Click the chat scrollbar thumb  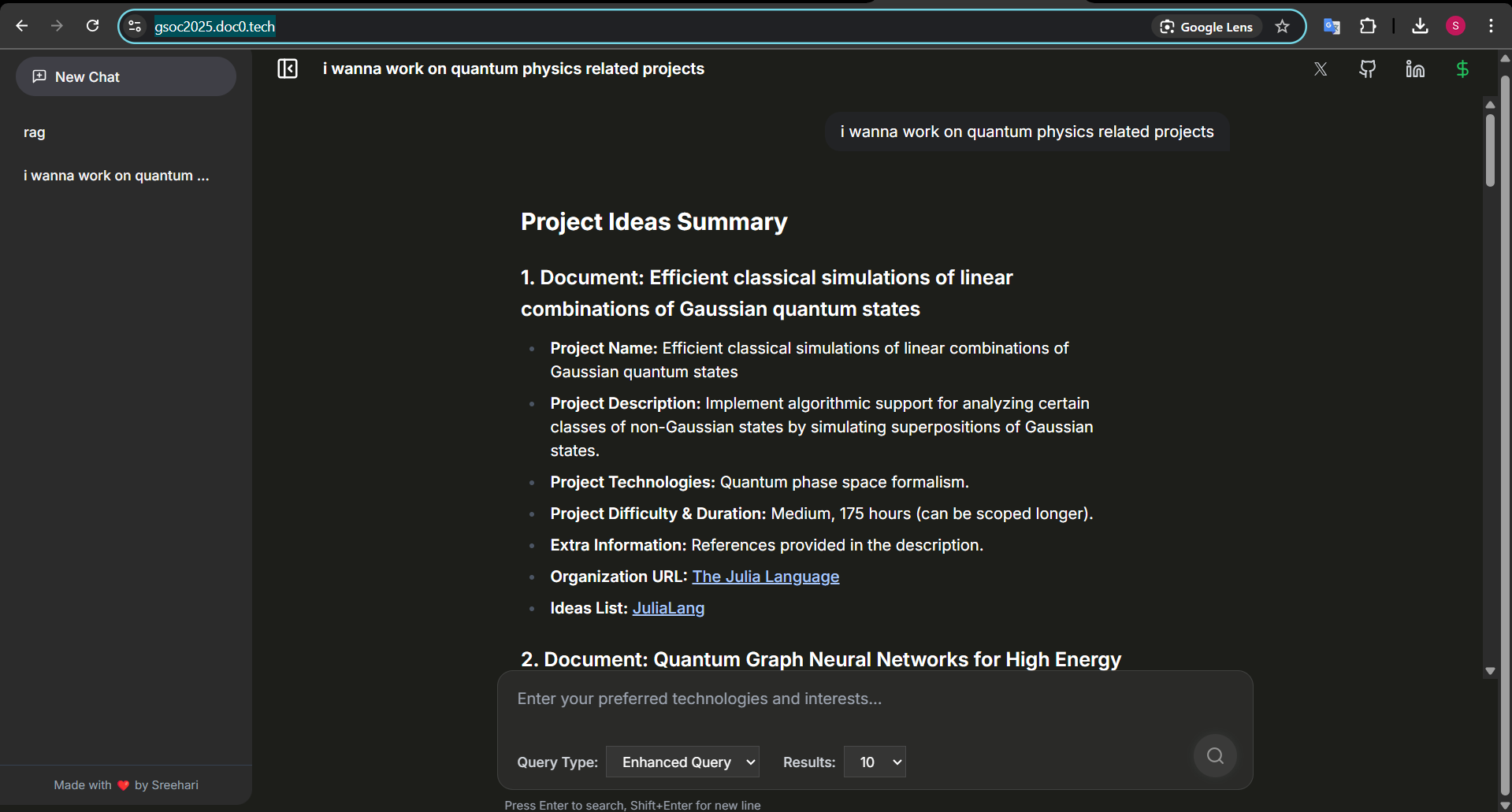click(x=1490, y=150)
